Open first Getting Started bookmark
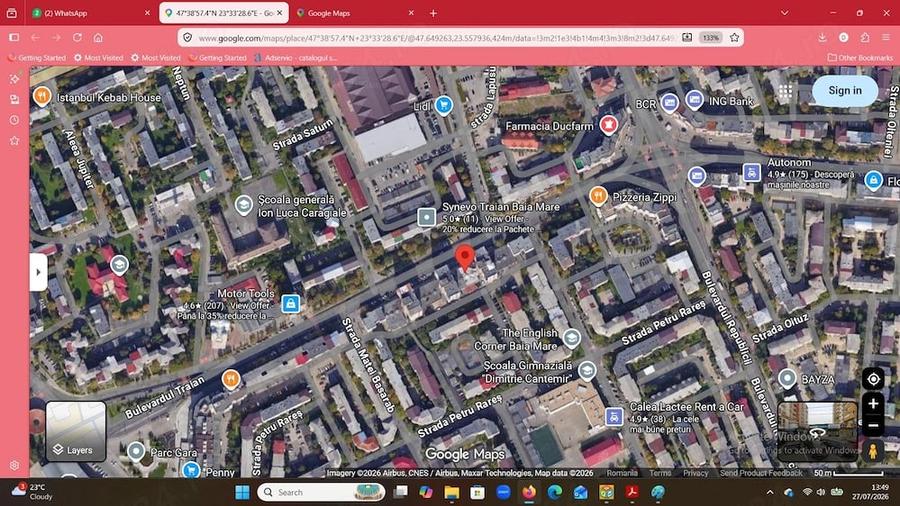The width and height of the screenshot is (900, 506). pos(37,58)
